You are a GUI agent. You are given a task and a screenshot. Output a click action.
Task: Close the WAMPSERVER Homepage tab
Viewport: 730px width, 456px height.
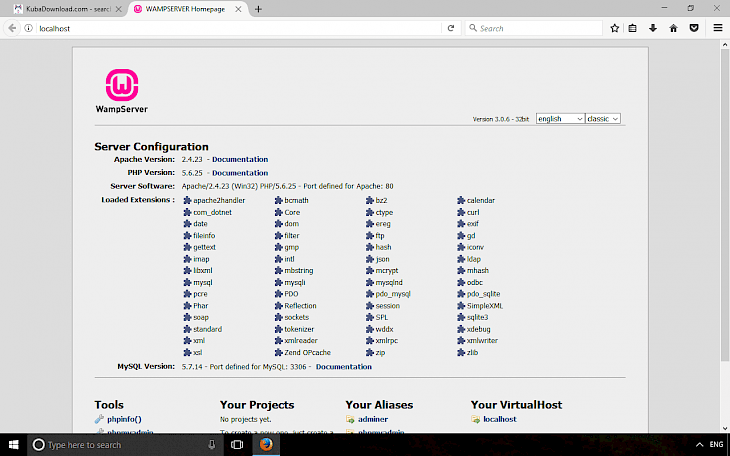[x=238, y=9]
